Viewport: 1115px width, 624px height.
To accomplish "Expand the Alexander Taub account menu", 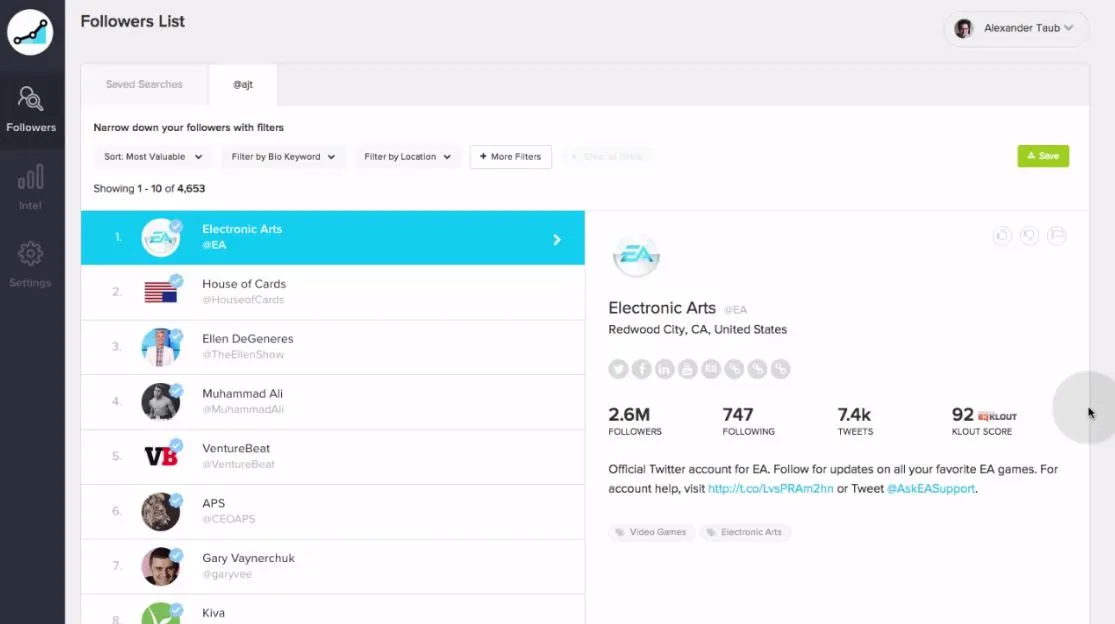I will tap(1015, 29).
